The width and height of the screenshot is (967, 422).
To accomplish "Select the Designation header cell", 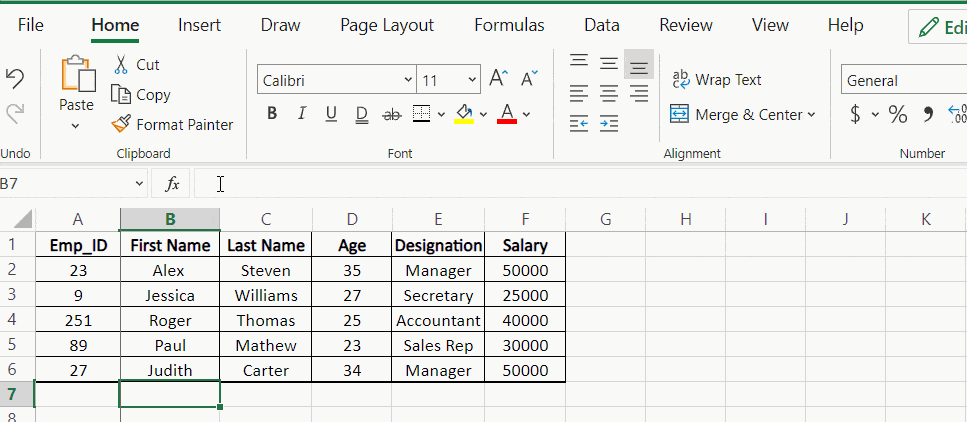I will click(x=438, y=245).
